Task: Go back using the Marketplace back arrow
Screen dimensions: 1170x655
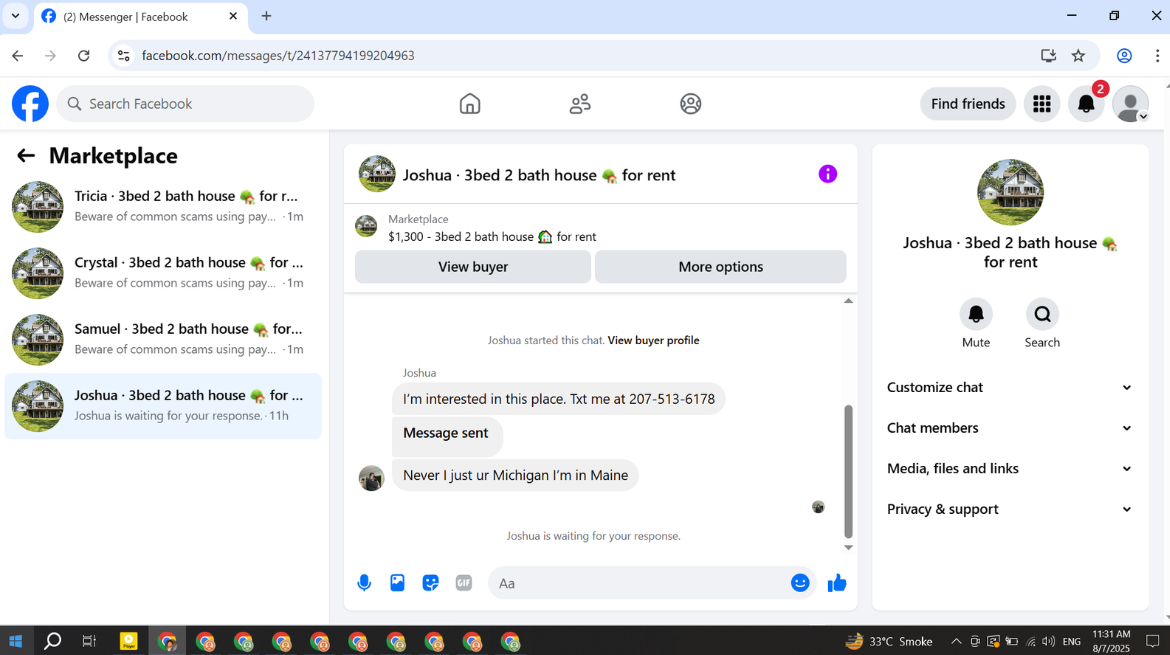Action: (26, 155)
